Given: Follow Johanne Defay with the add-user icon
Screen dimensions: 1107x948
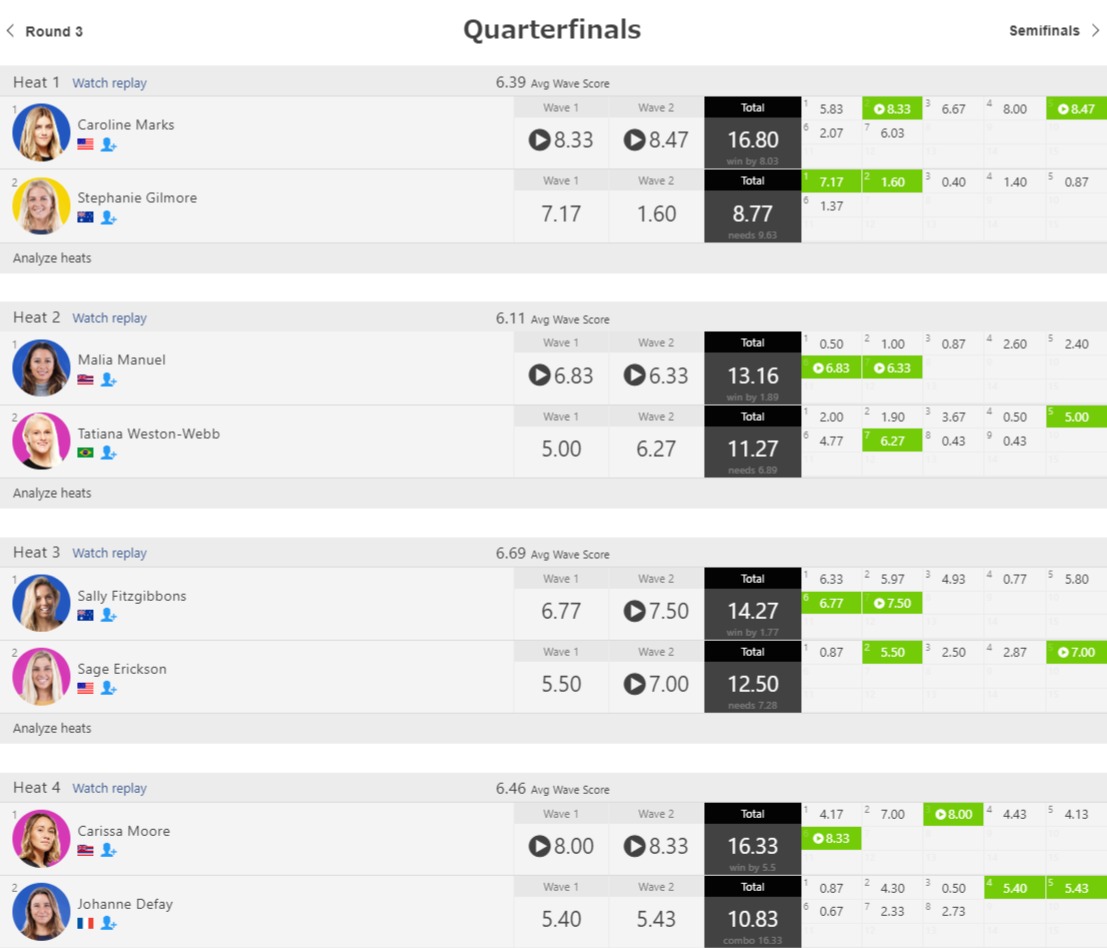Looking at the screenshot, I should click(108, 923).
